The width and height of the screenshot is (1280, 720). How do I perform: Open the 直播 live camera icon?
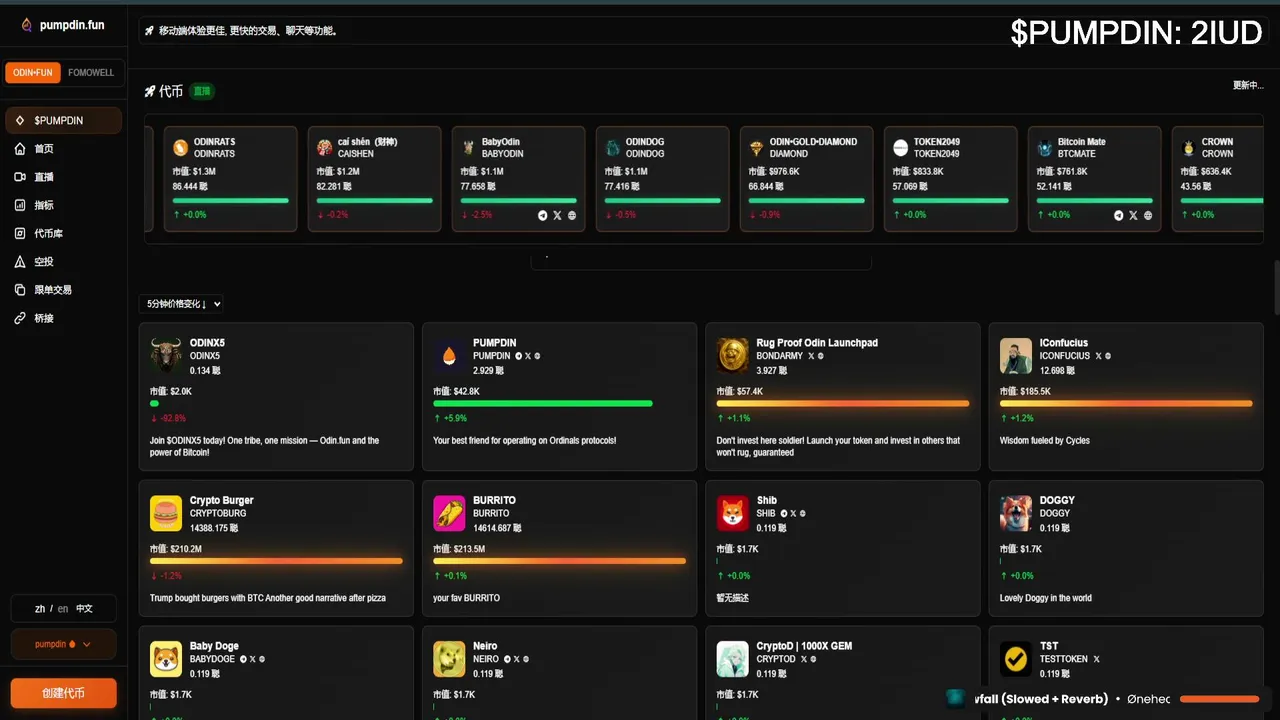(20, 177)
